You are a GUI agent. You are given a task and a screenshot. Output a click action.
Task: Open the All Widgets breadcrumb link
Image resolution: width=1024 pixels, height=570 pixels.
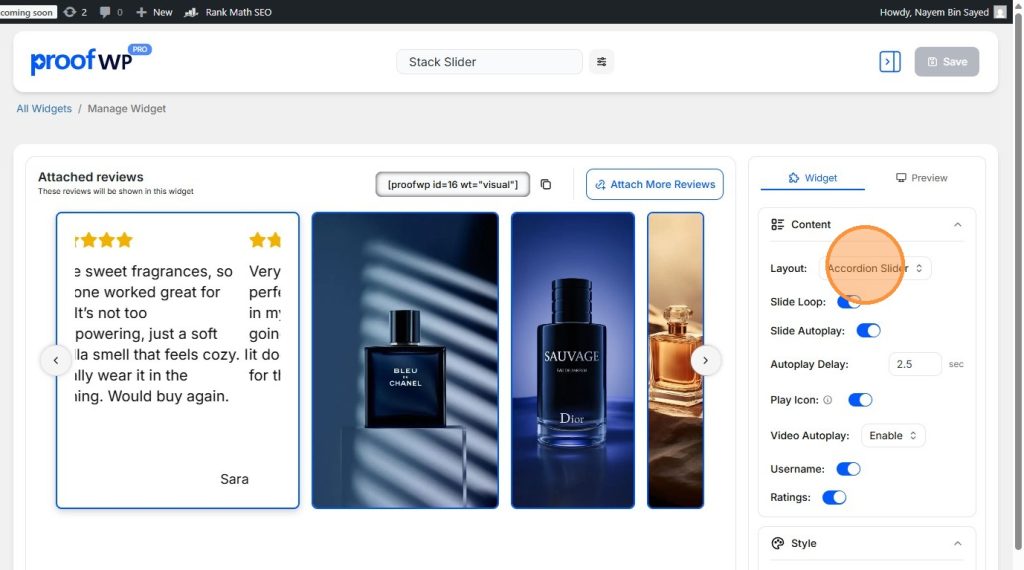(x=44, y=108)
